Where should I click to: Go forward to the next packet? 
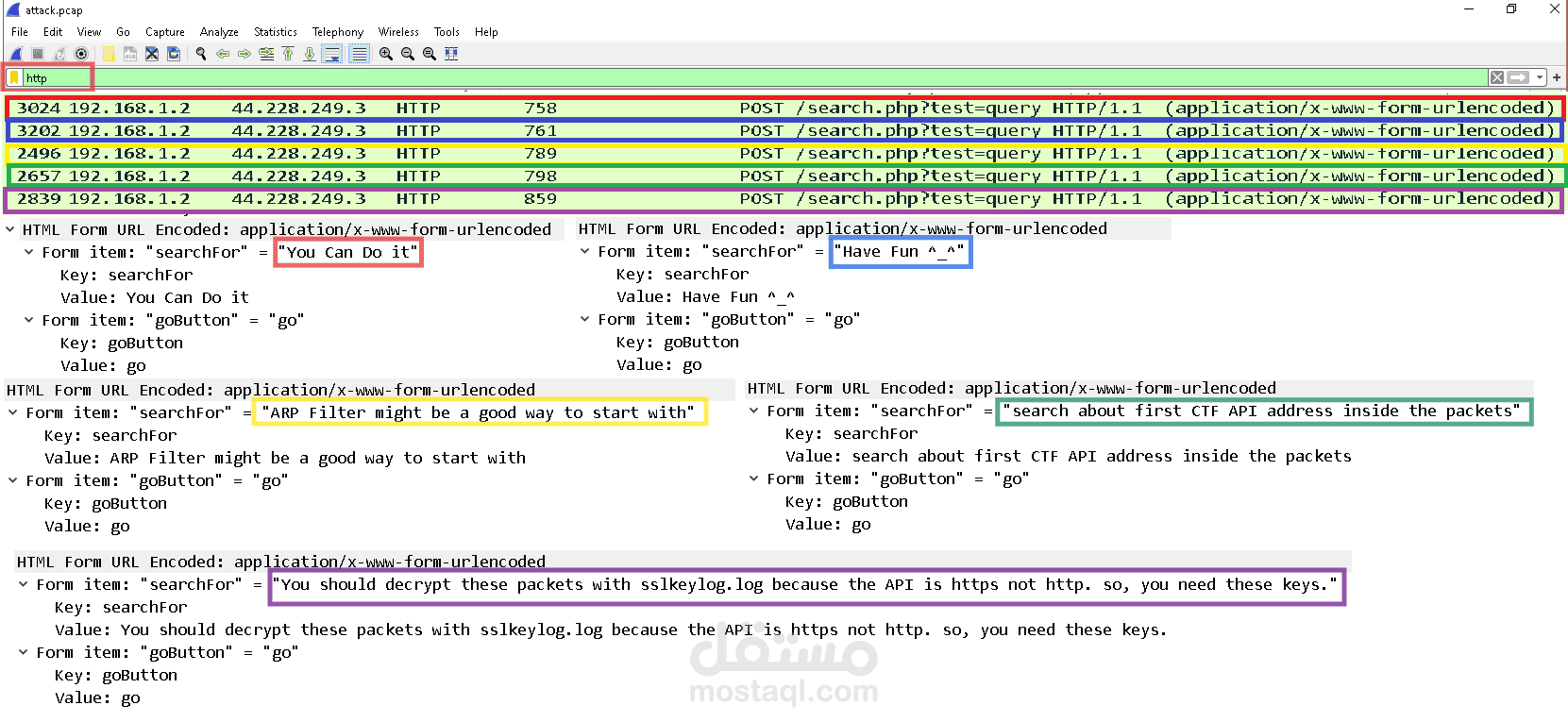244,54
